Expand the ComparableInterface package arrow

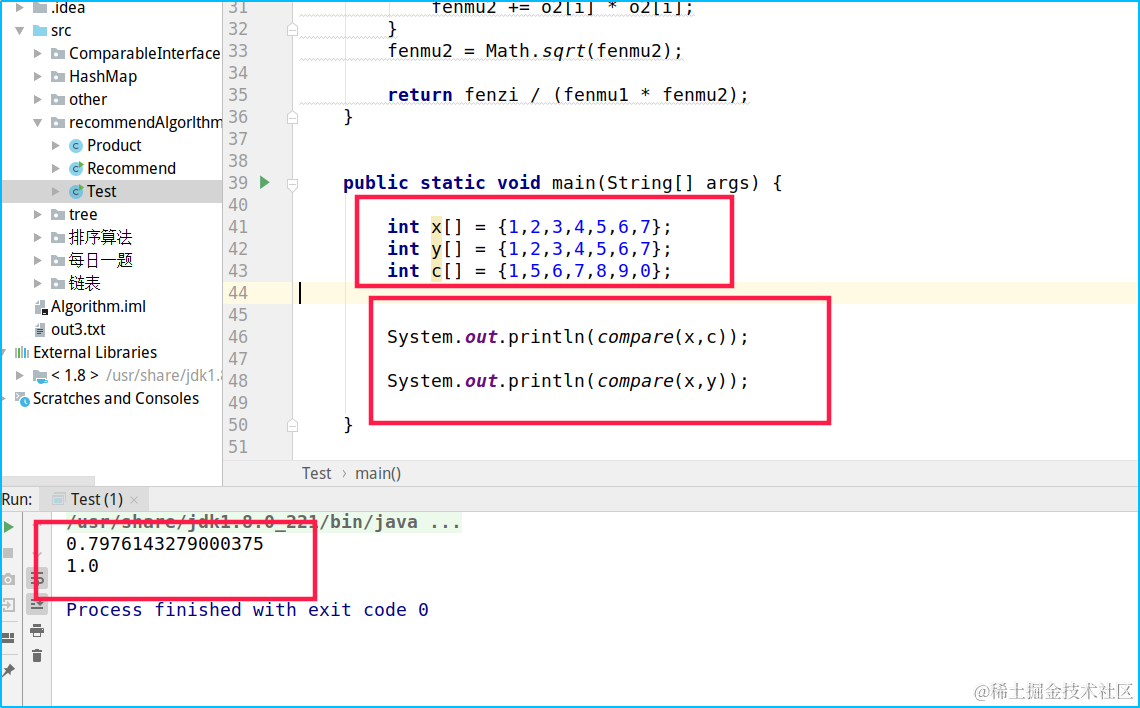click(38, 54)
